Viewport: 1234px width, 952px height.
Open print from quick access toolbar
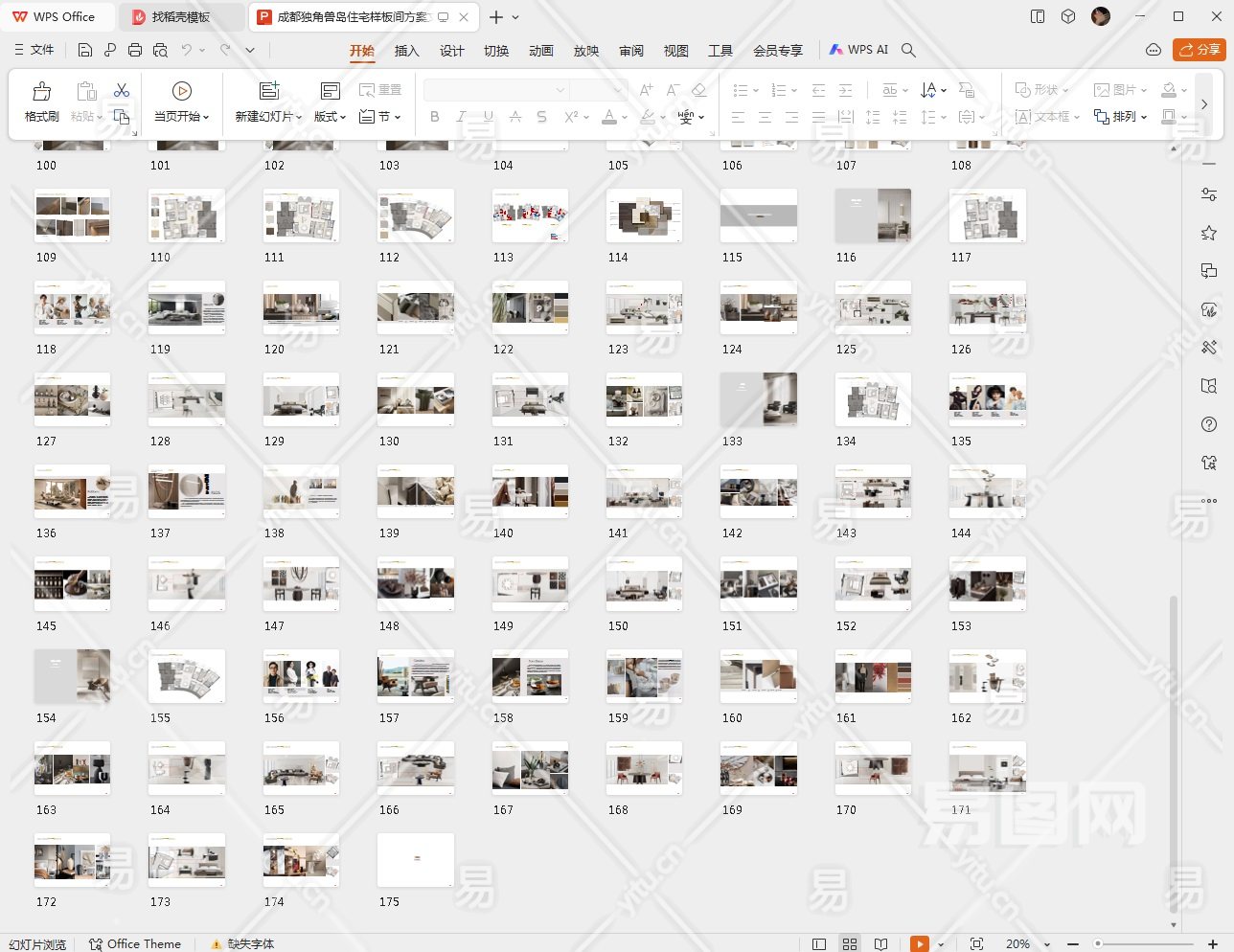click(x=135, y=50)
